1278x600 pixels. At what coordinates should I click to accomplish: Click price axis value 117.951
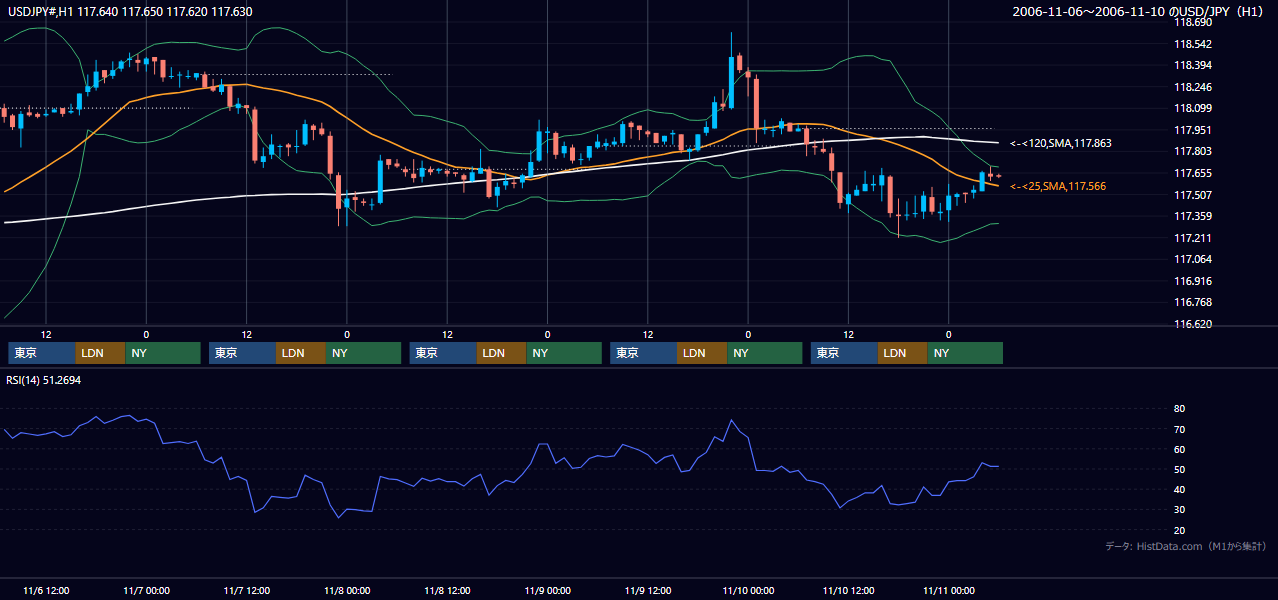click(1193, 130)
